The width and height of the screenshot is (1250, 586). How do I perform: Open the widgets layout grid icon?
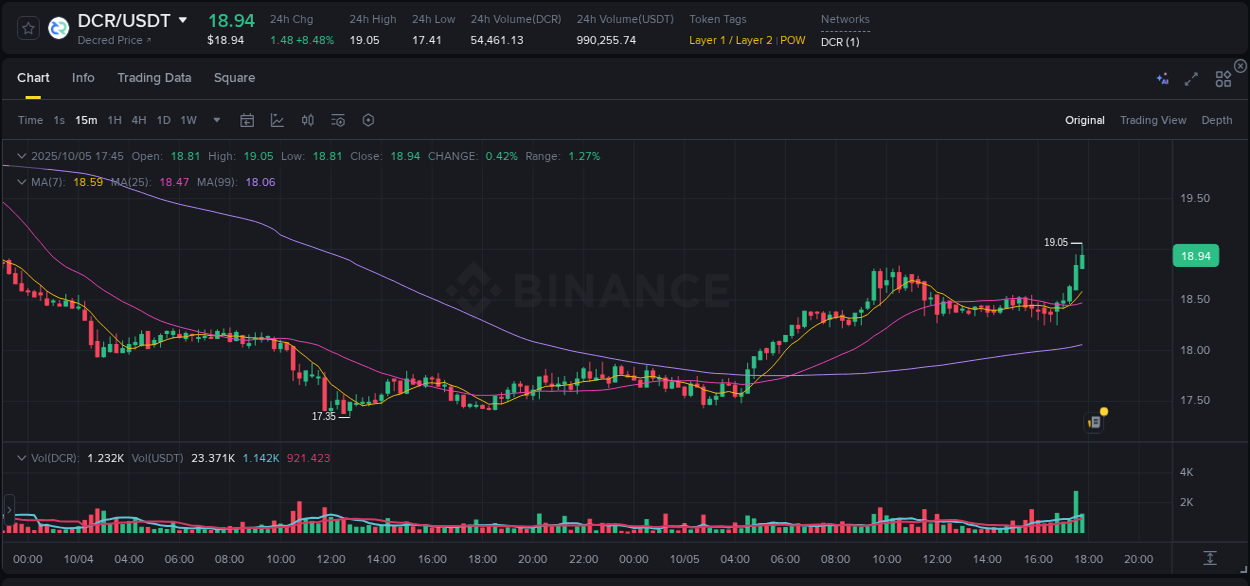1222,78
